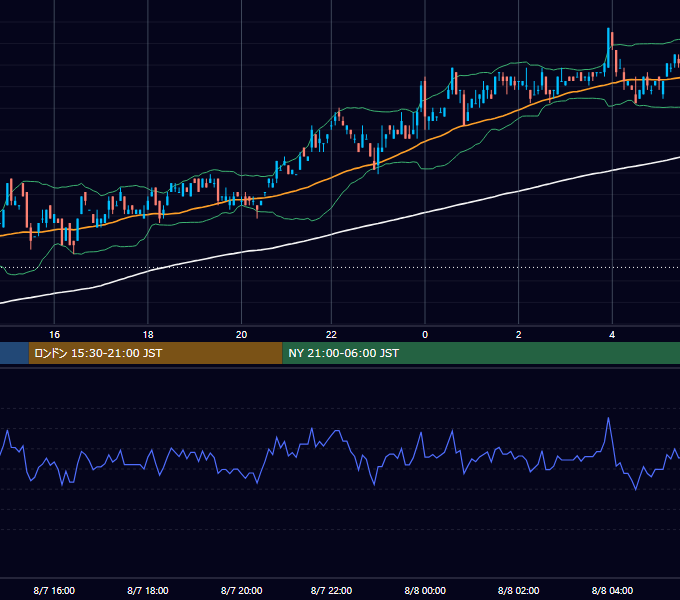
Task: Click the 16 hour axis label
Action: (54, 335)
